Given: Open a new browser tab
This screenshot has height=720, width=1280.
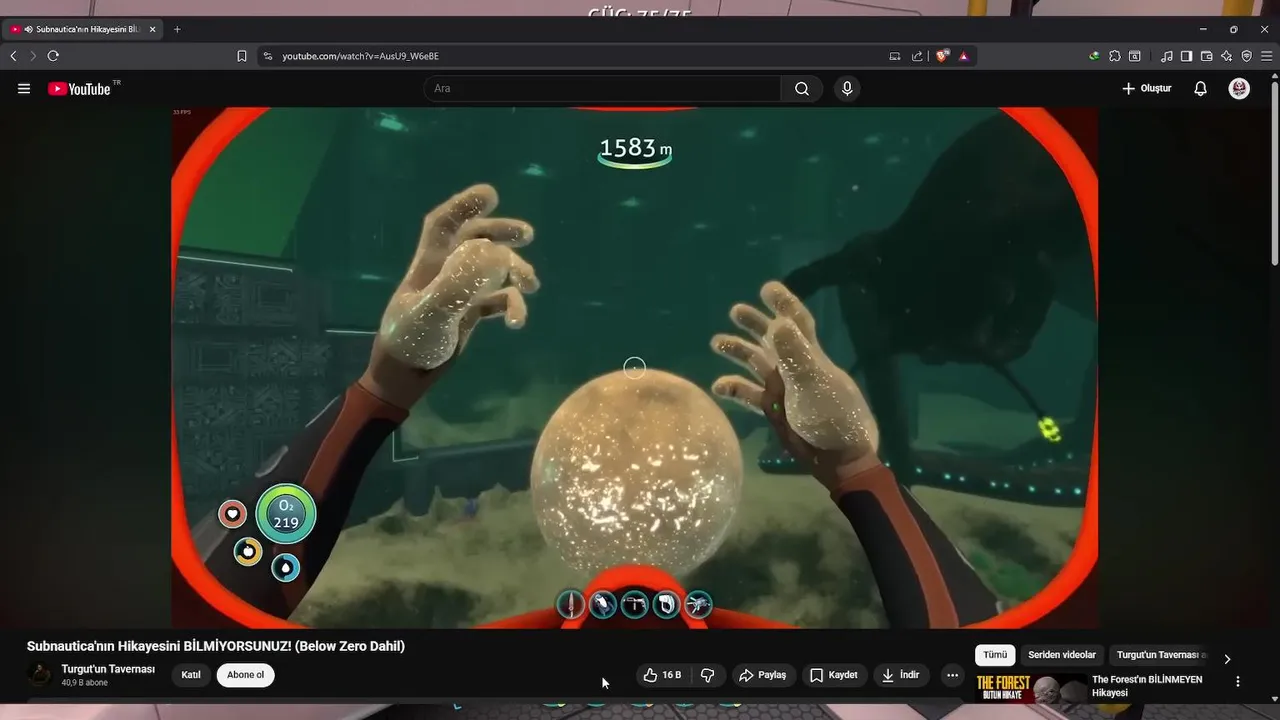Looking at the screenshot, I should click(x=177, y=29).
